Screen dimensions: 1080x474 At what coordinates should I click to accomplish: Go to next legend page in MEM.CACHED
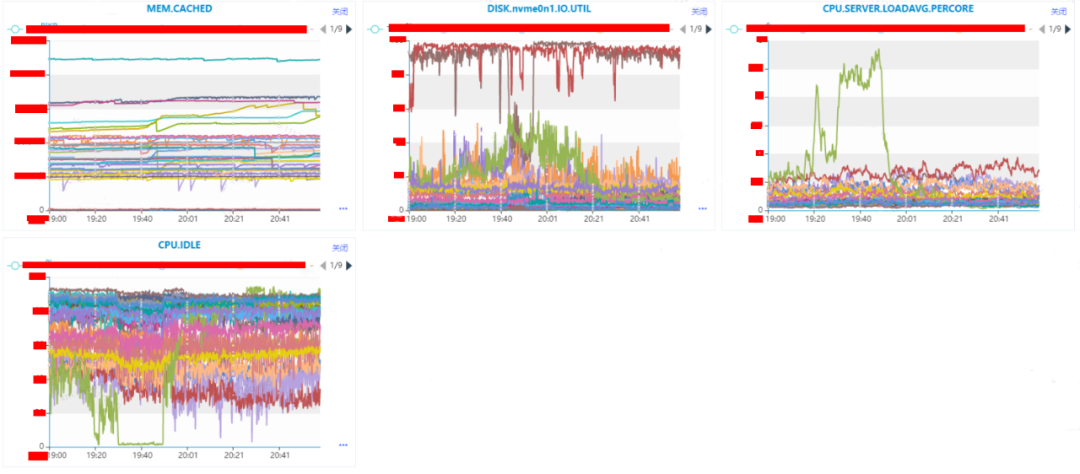[x=349, y=29]
